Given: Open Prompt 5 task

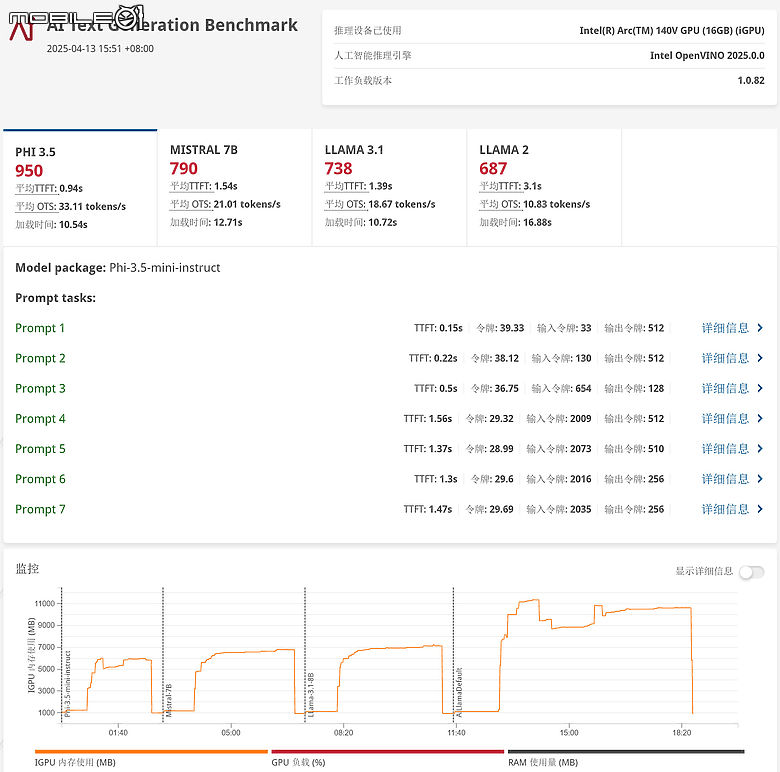Looking at the screenshot, I should point(40,449).
